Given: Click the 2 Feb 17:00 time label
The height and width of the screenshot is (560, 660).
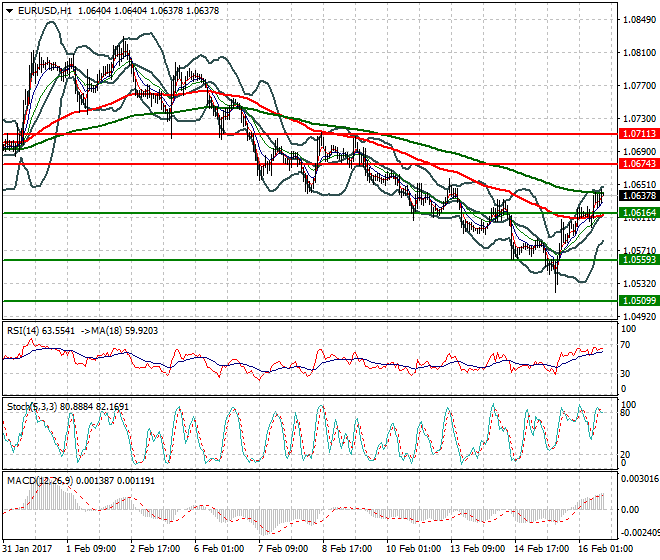Looking at the screenshot, I should 155,549.
